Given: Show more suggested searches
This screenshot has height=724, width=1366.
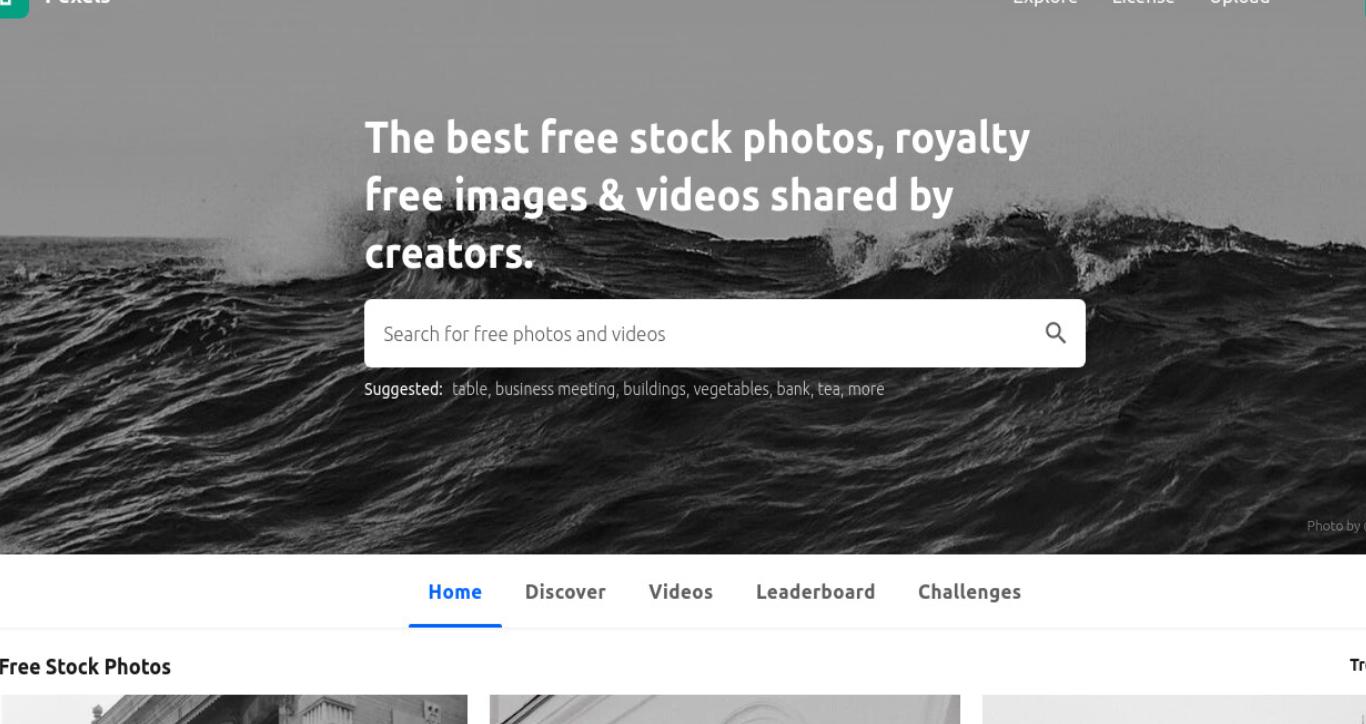Looking at the screenshot, I should tap(866, 389).
